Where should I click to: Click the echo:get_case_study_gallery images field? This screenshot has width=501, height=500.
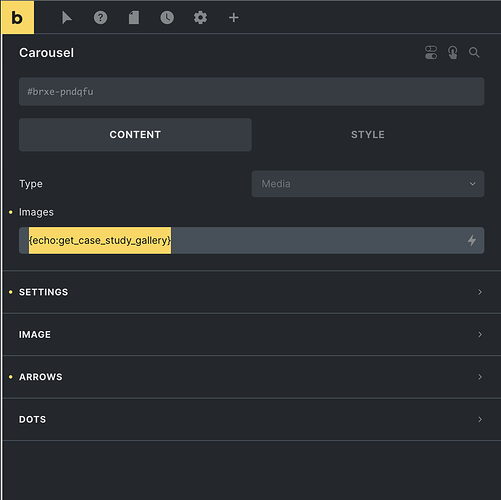(x=251, y=240)
